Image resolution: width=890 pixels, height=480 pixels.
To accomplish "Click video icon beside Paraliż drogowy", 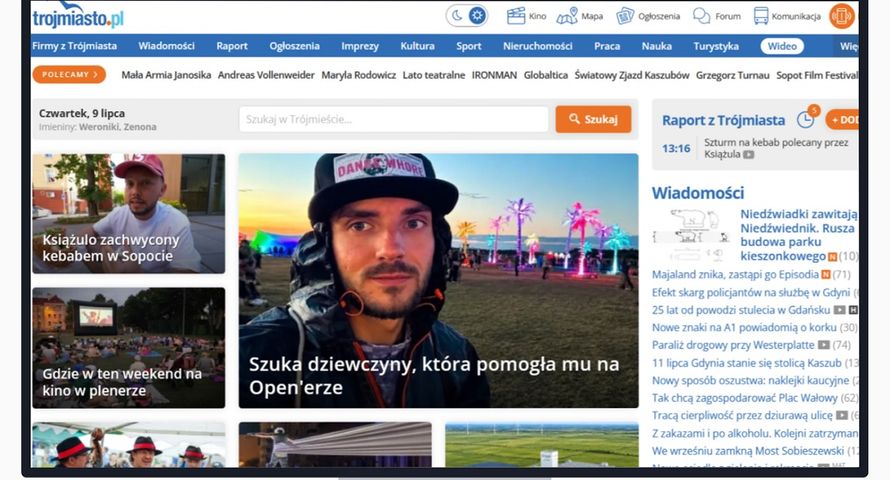I will tap(824, 345).
